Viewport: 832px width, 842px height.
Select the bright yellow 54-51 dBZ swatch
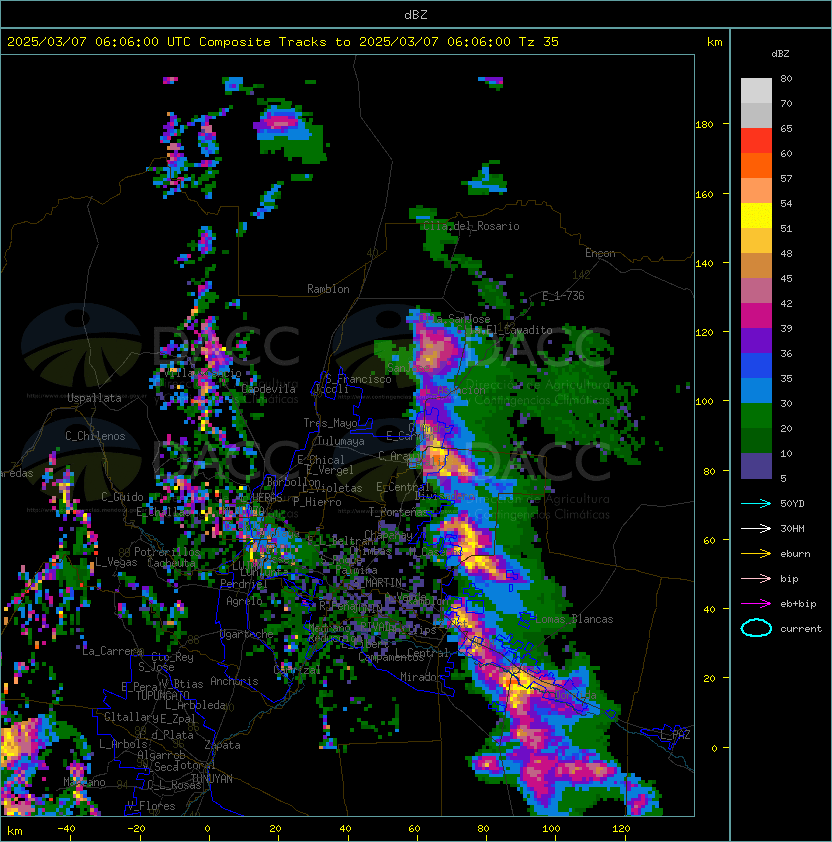coord(756,216)
